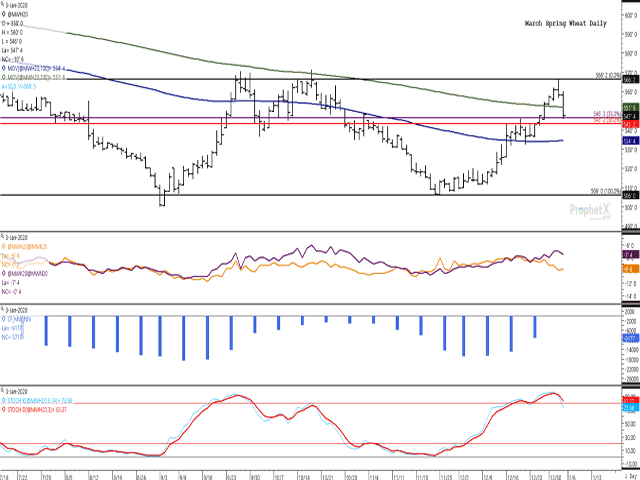
Task: Select the low value line starting "L ="
Action: click(12, 41)
